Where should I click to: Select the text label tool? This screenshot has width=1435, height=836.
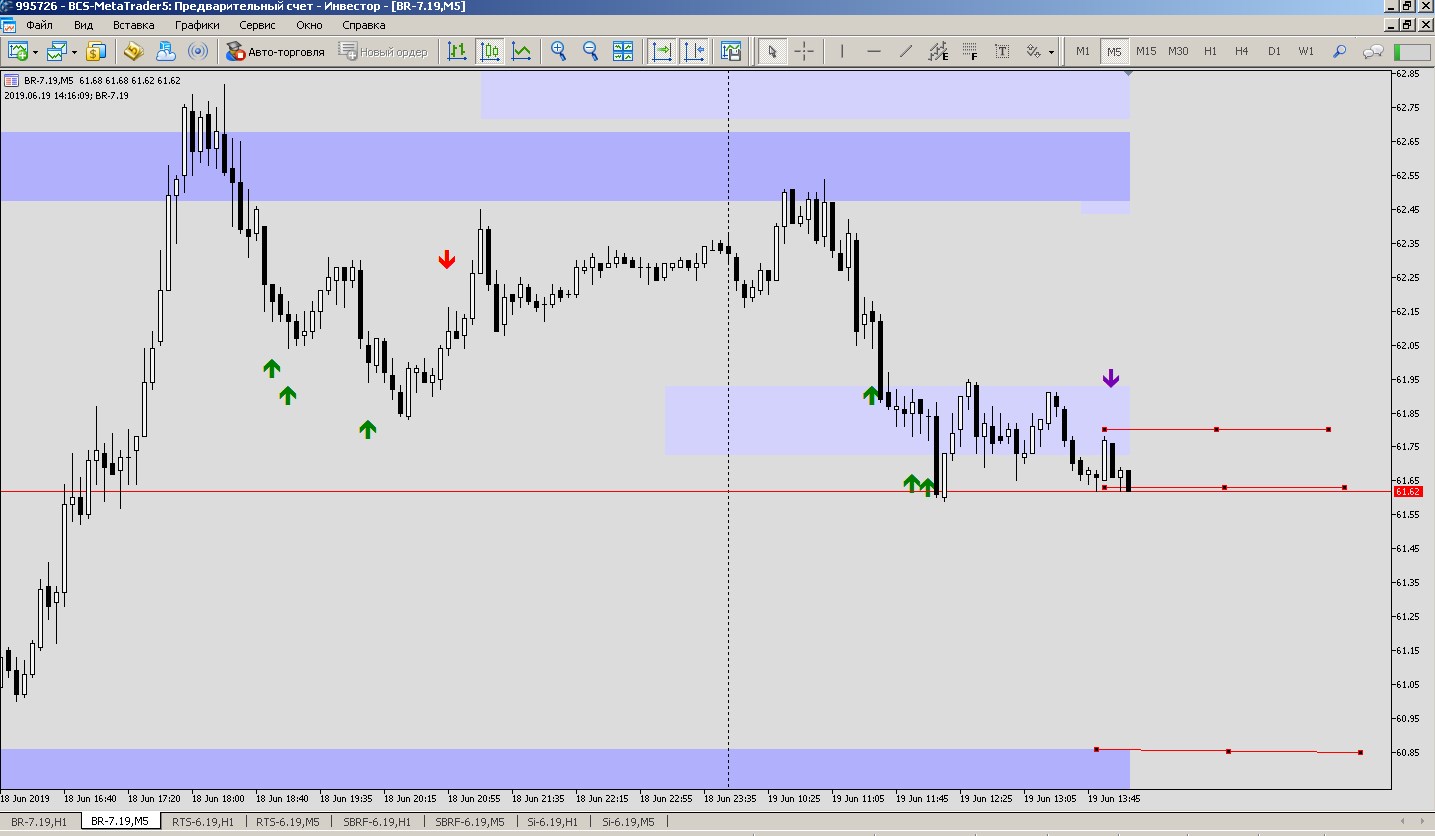pyautogui.click(x=1002, y=51)
